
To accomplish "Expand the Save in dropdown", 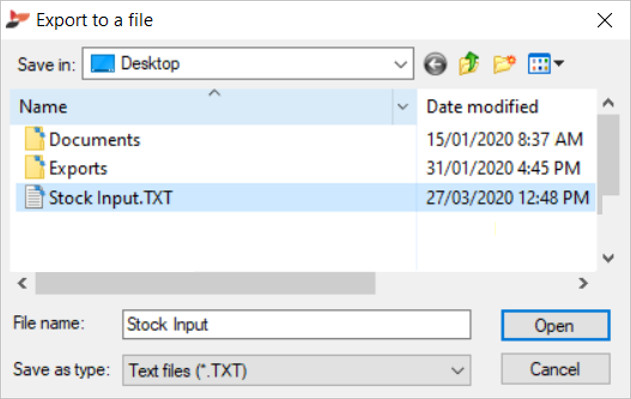I will click(400, 64).
